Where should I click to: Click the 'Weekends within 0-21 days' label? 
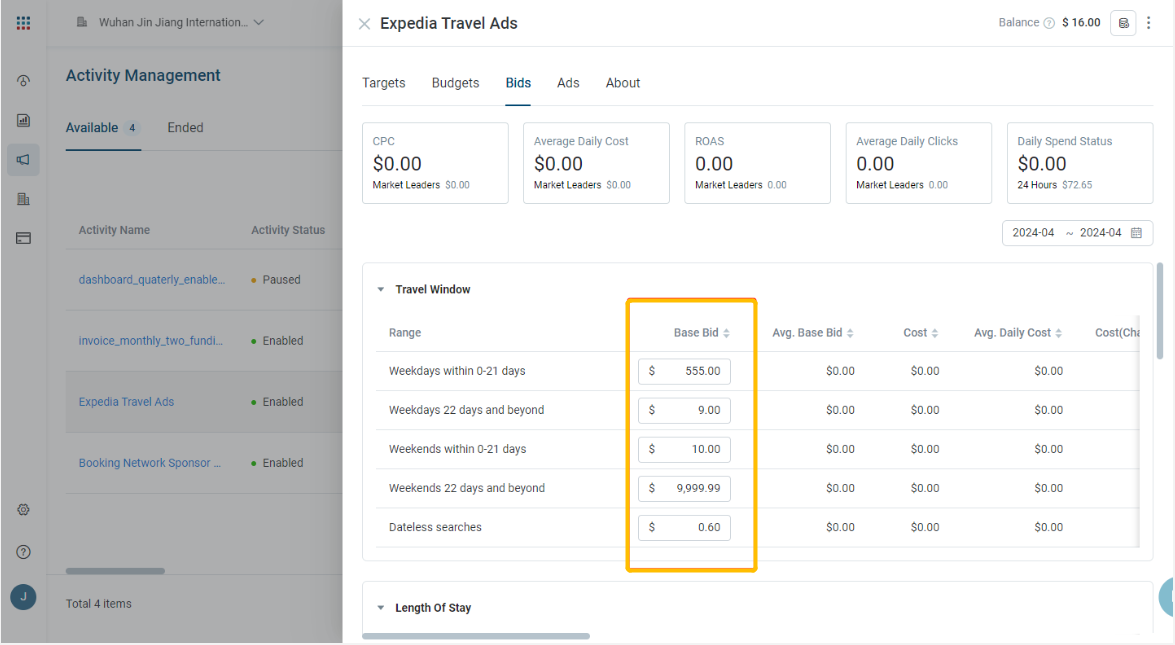(x=457, y=449)
